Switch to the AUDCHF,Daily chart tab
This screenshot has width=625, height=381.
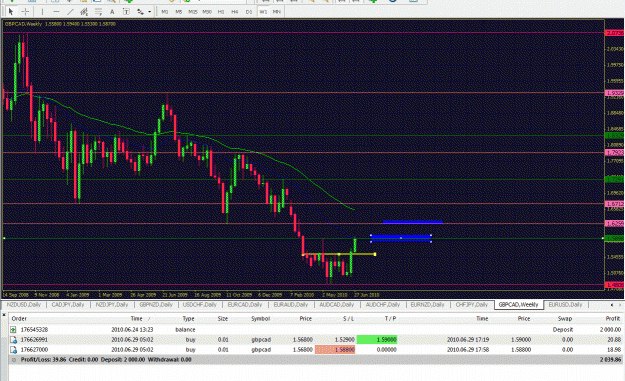tap(383, 304)
